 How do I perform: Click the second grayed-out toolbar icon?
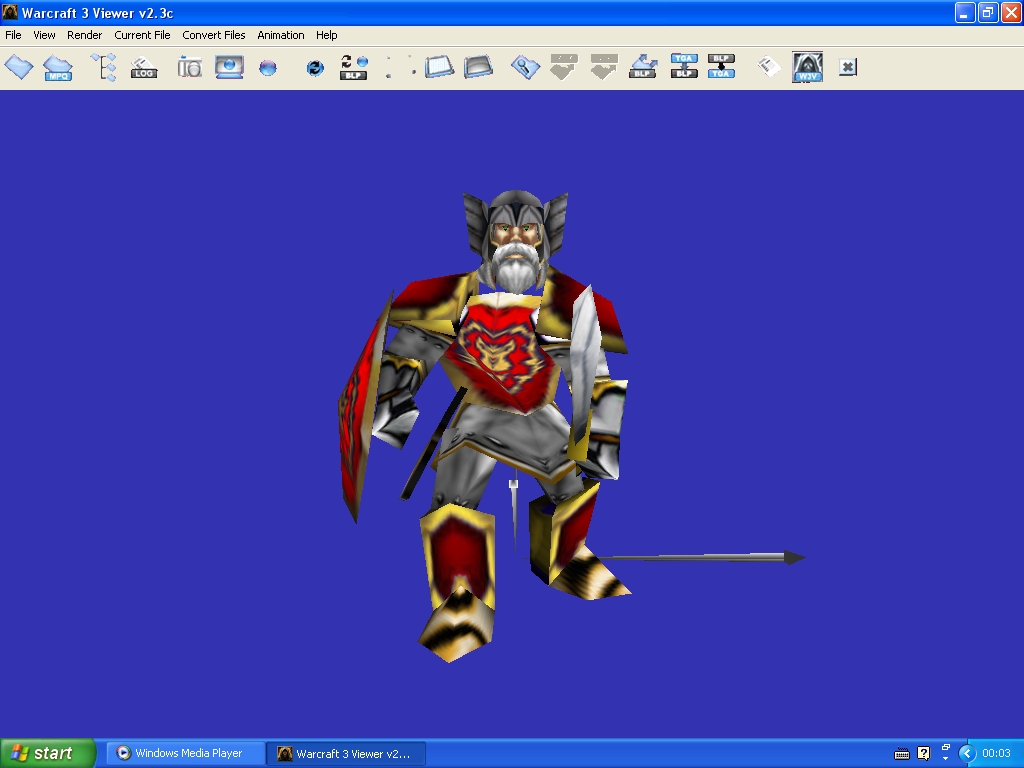click(603, 67)
